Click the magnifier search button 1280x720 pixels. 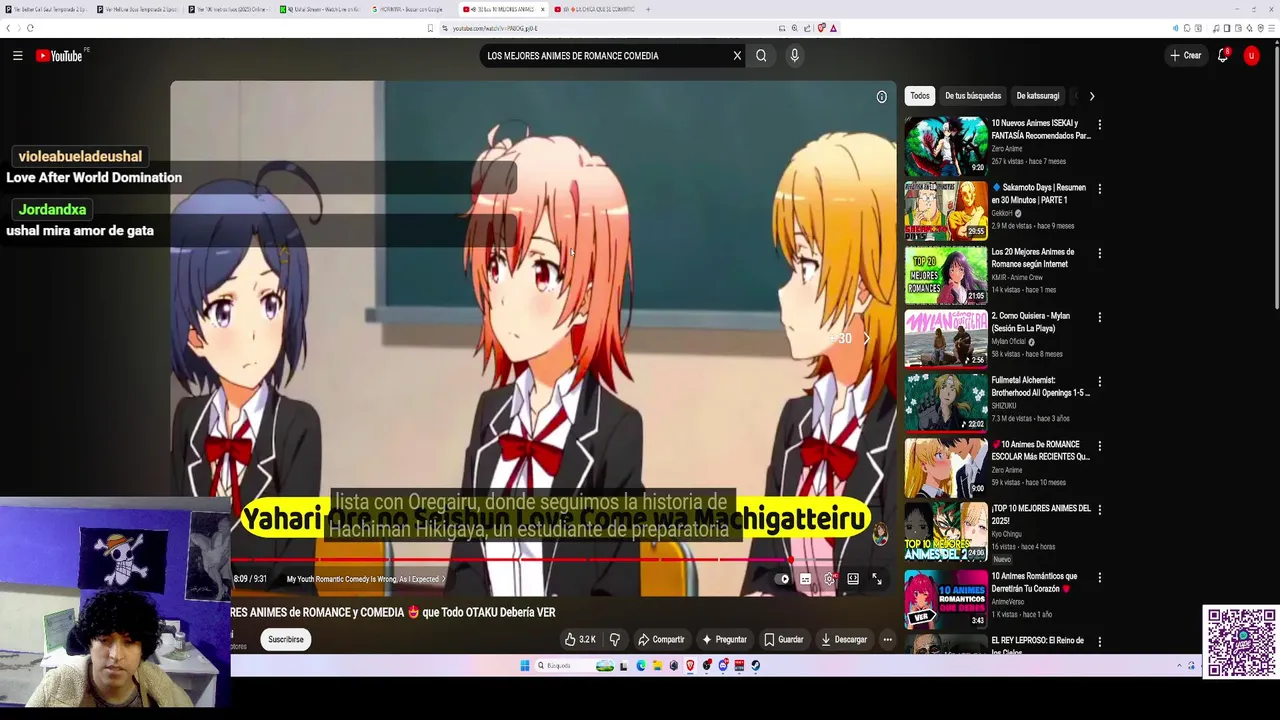click(761, 56)
